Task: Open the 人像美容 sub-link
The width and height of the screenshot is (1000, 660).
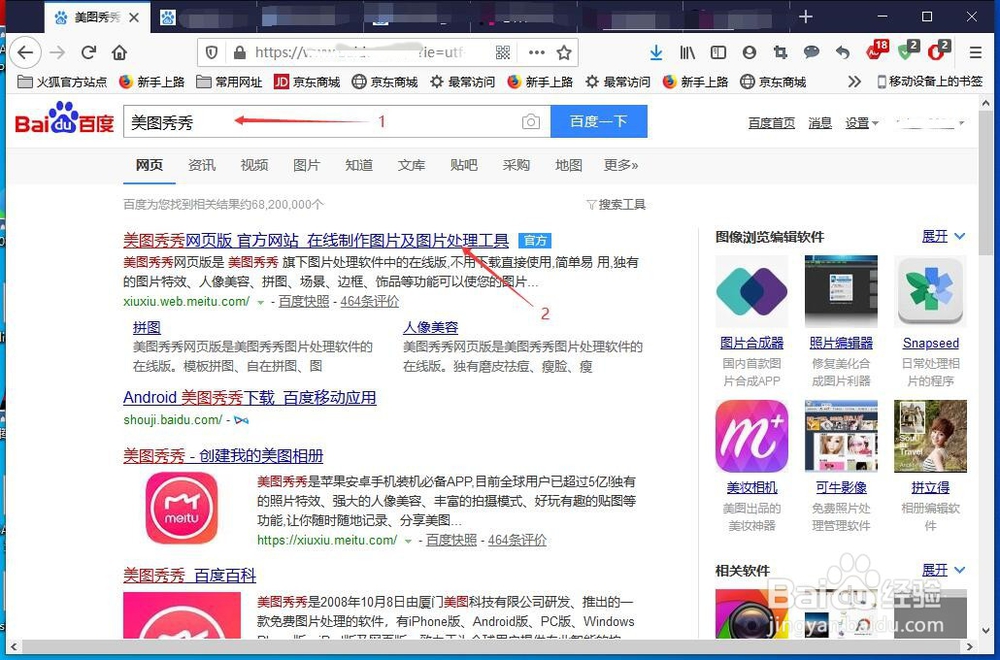Action: click(430, 327)
